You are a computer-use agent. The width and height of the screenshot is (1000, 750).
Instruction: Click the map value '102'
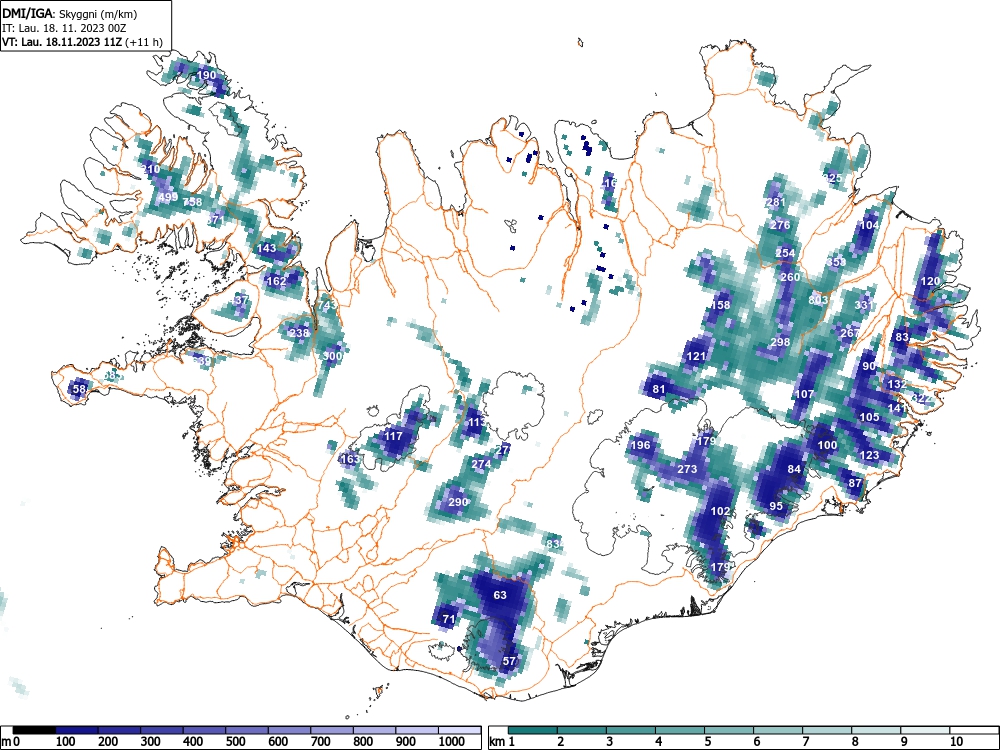point(720,511)
